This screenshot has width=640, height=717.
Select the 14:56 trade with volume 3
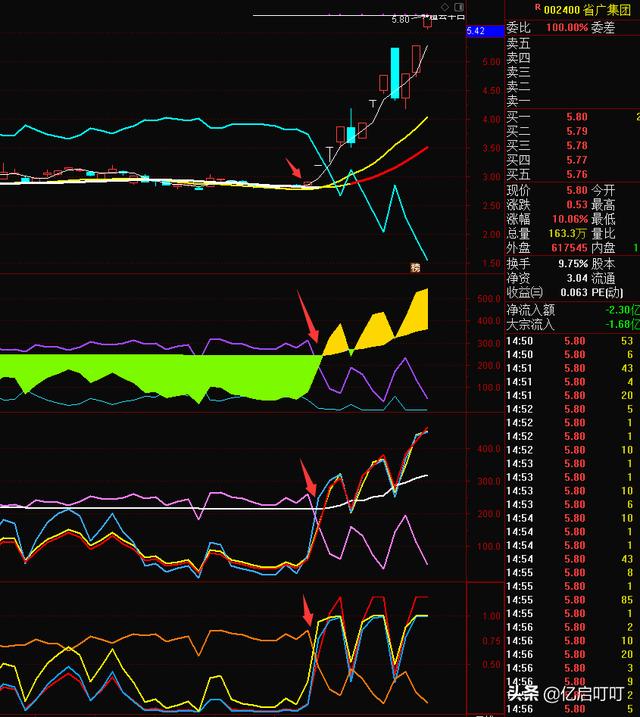571,668
